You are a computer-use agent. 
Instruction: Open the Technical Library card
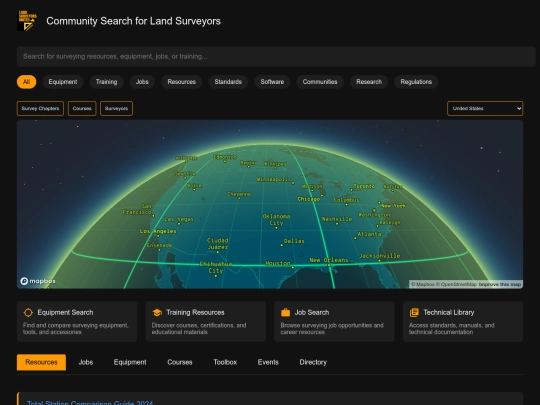point(463,321)
